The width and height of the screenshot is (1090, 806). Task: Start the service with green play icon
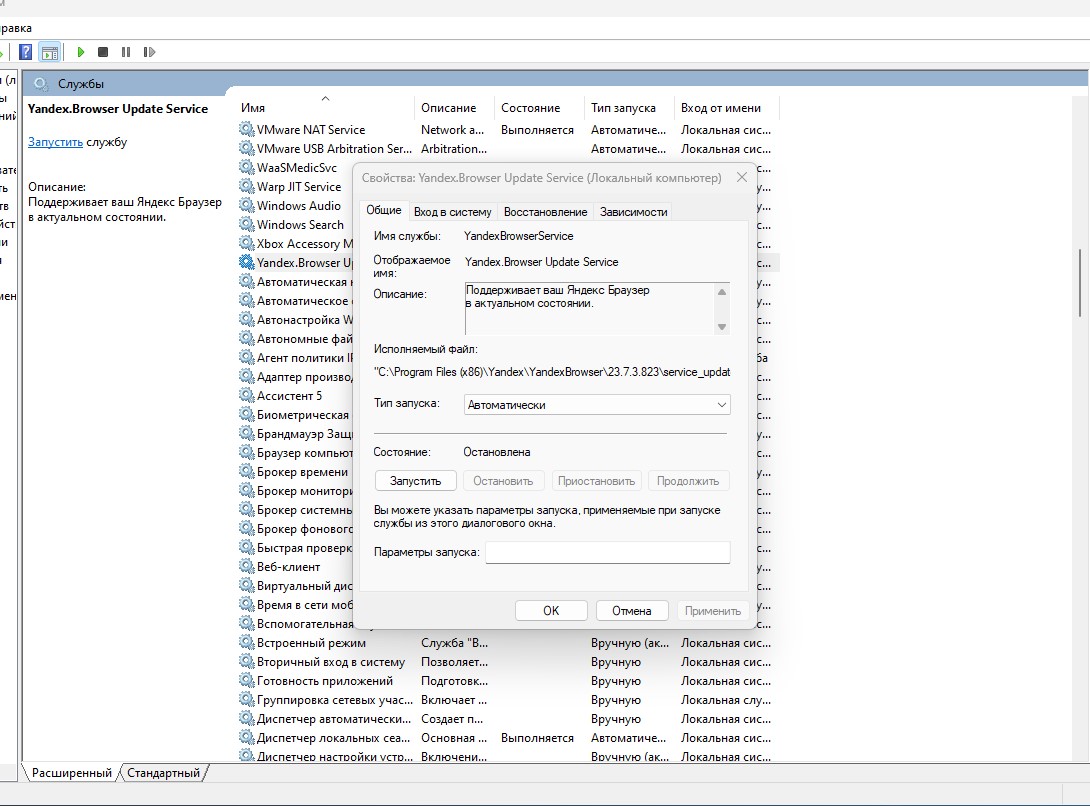pyautogui.click(x=81, y=52)
